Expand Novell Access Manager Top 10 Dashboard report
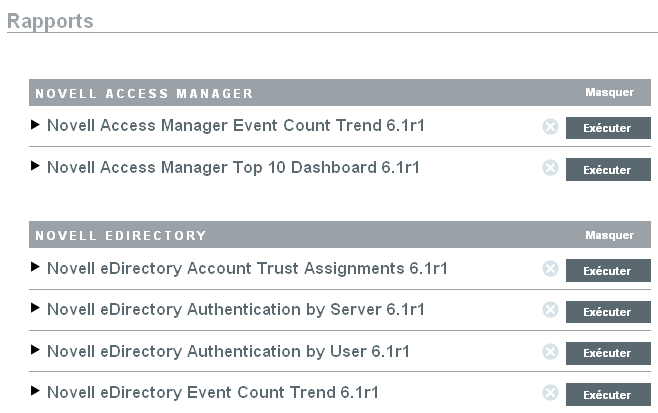This screenshot has height=413, width=658. pyautogui.click(x=36, y=167)
